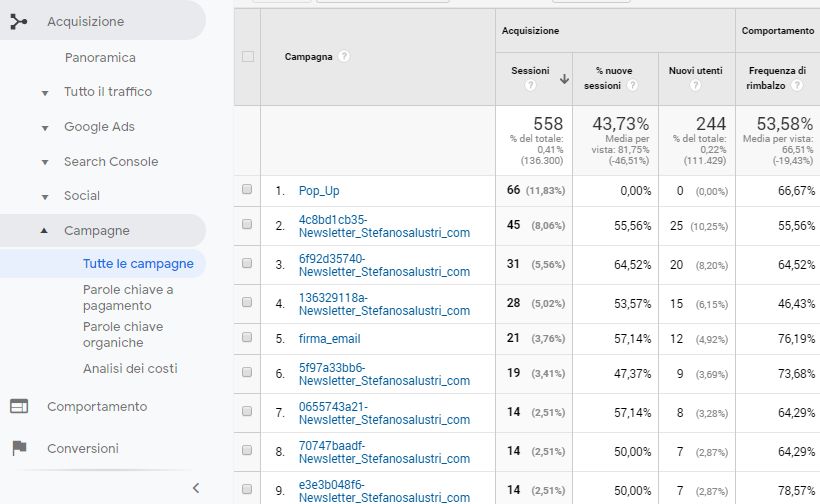The height and width of the screenshot is (504, 820).
Task: Check the Pop_Up row checkbox
Action: click(x=247, y=189)
